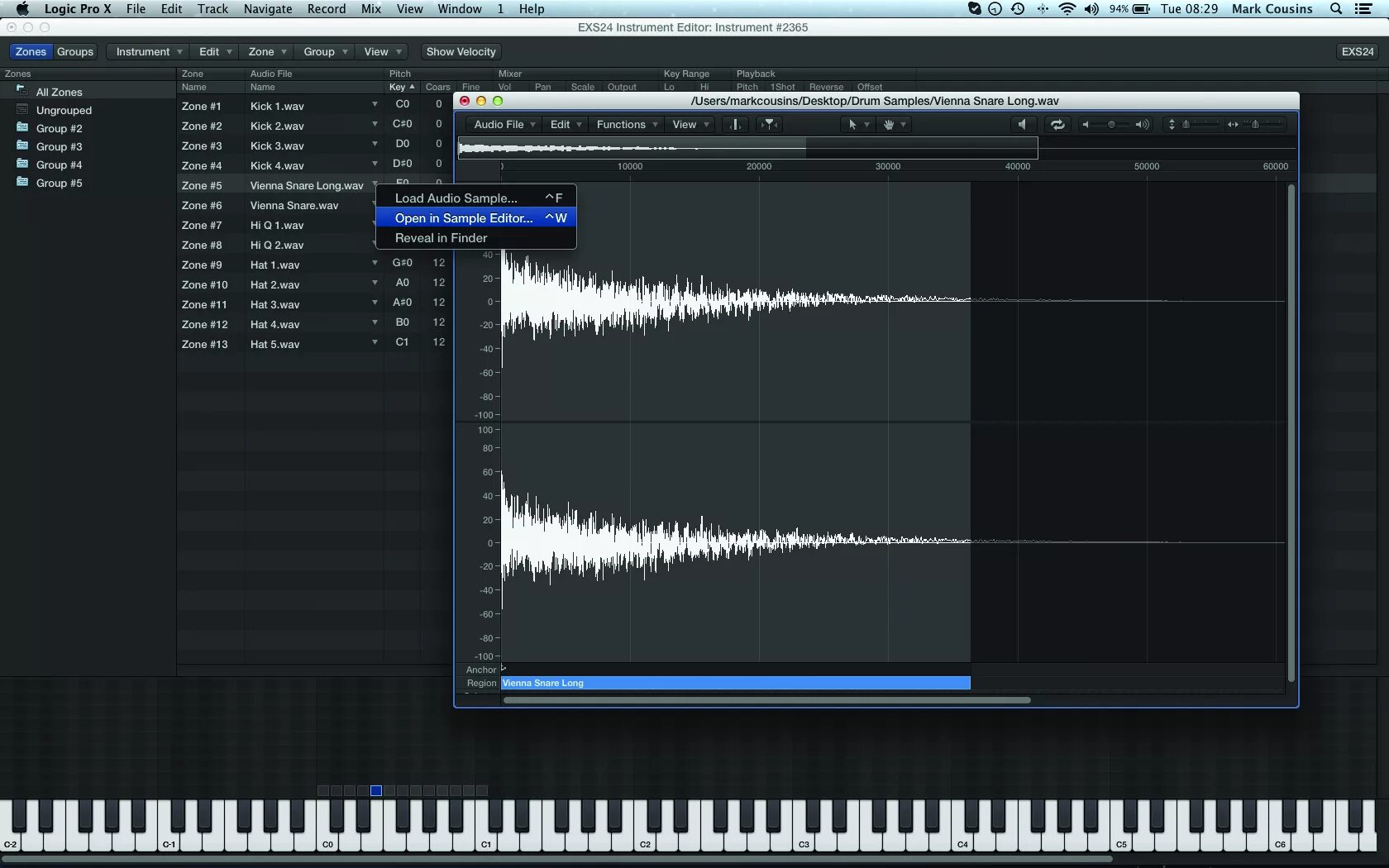Click the catch playhead filter icon in Sample Editor
Image resolution: width=1389 pixels, height=868 pixels.
770,125
